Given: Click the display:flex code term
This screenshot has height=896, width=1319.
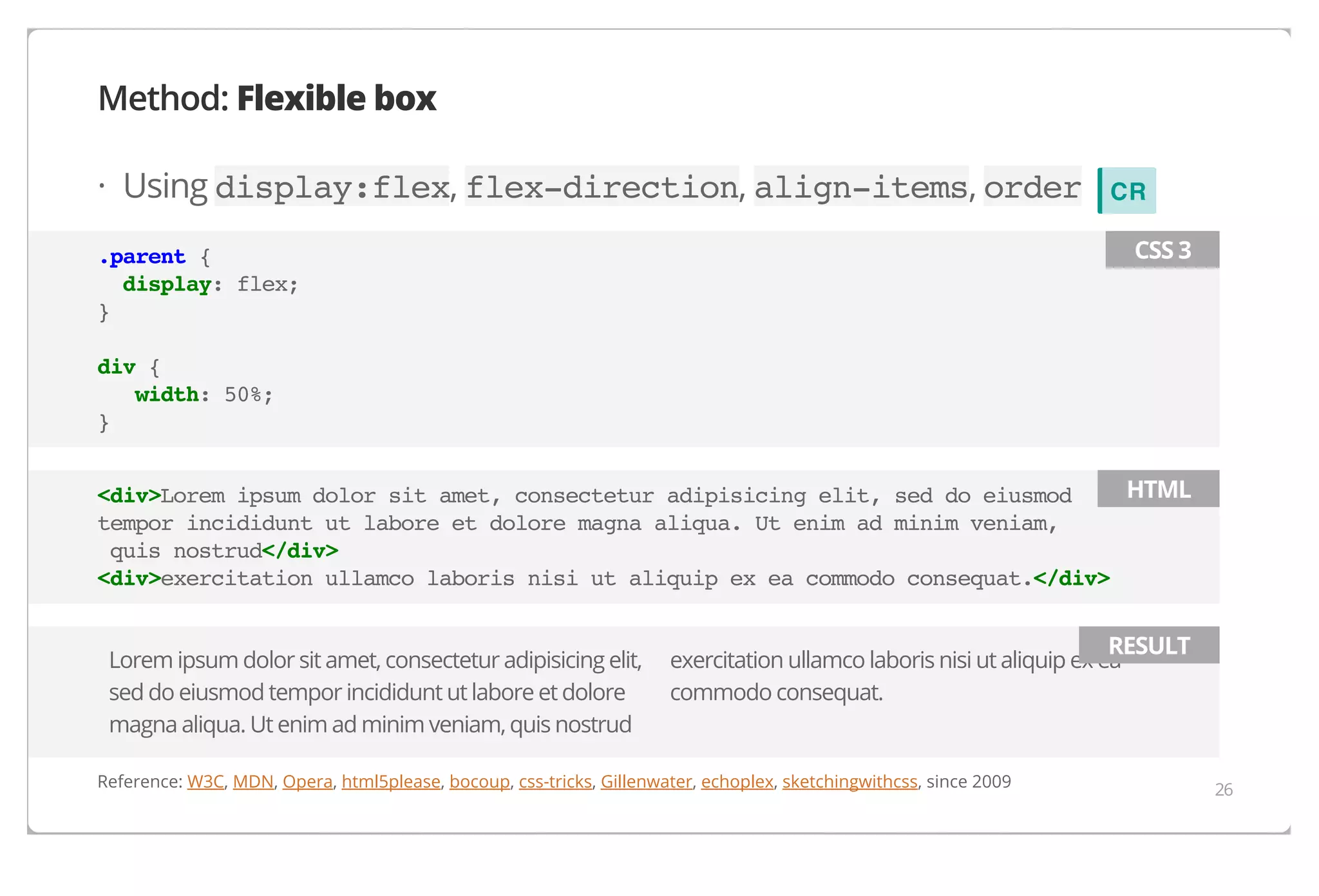Looking at the screenshot, I should [x=332, y=187].
